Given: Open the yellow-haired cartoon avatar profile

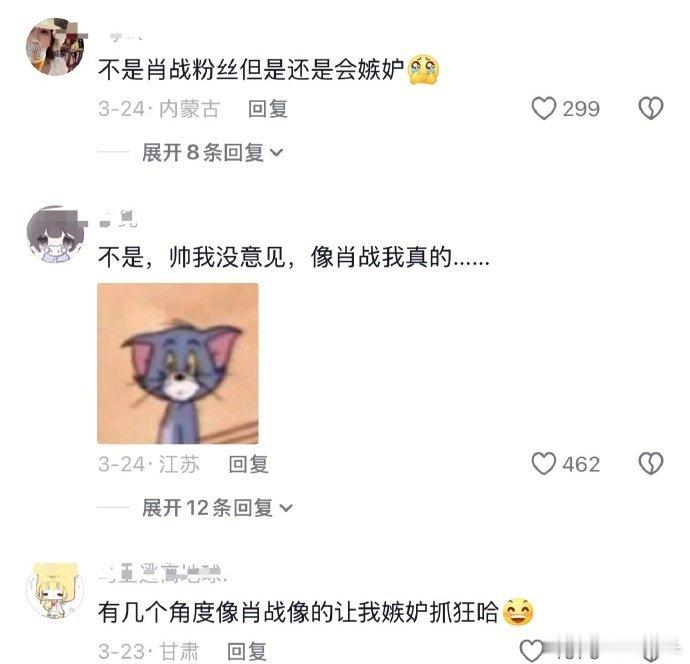Looking at the screenshot, I should pos(55,591).
